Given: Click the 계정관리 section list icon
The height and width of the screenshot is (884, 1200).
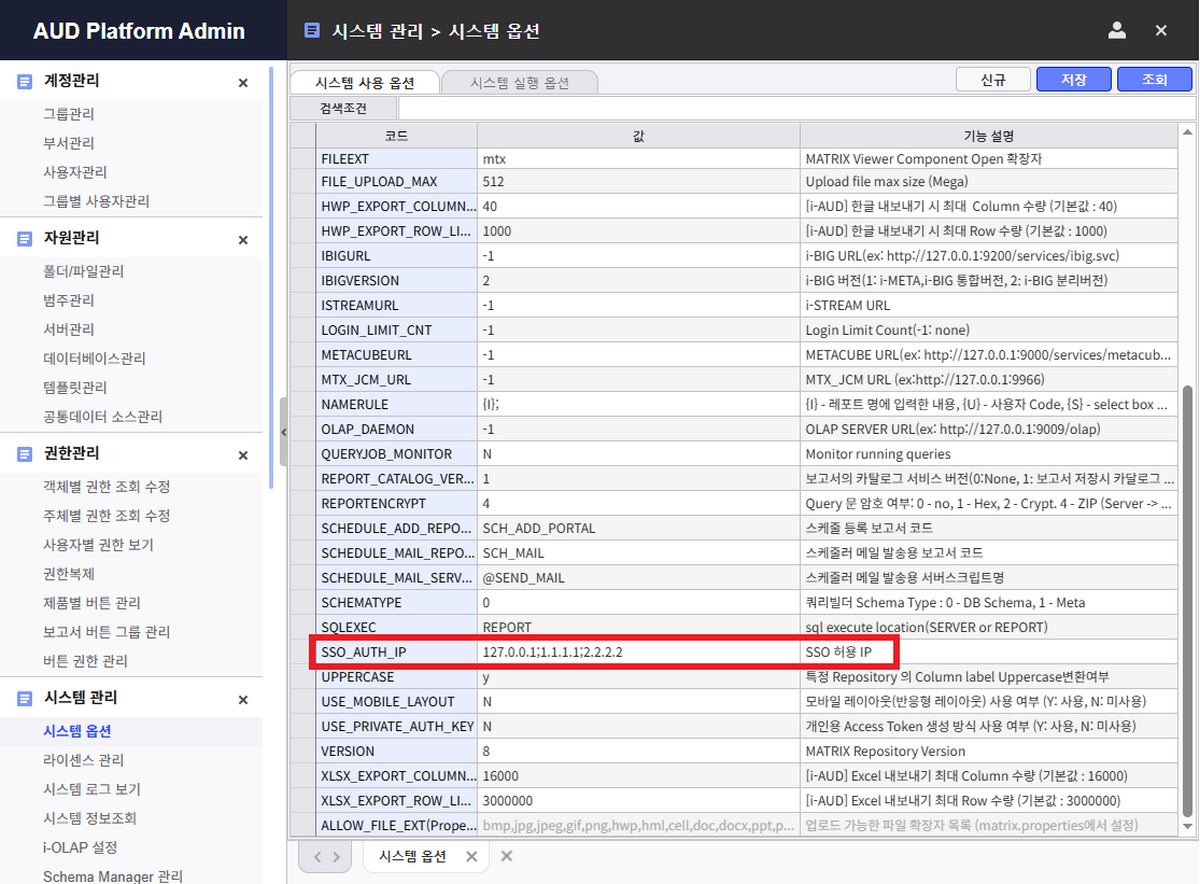Looking at the screenshot, I should point(25,82).
